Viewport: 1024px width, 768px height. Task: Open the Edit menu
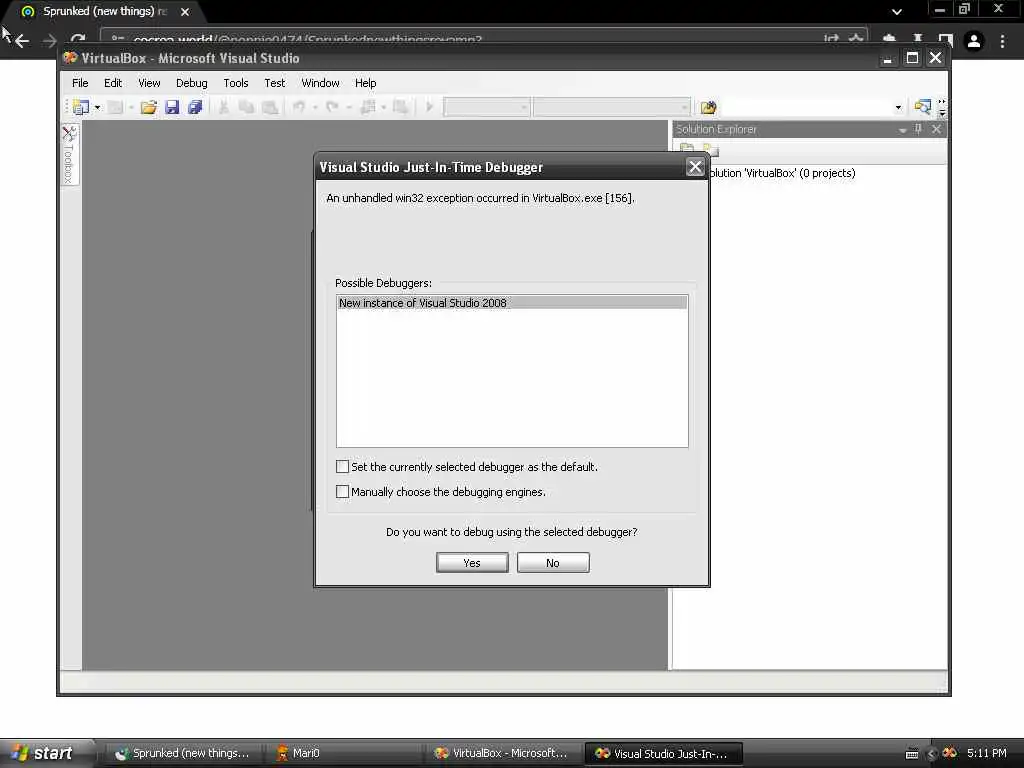coord(113,83)
